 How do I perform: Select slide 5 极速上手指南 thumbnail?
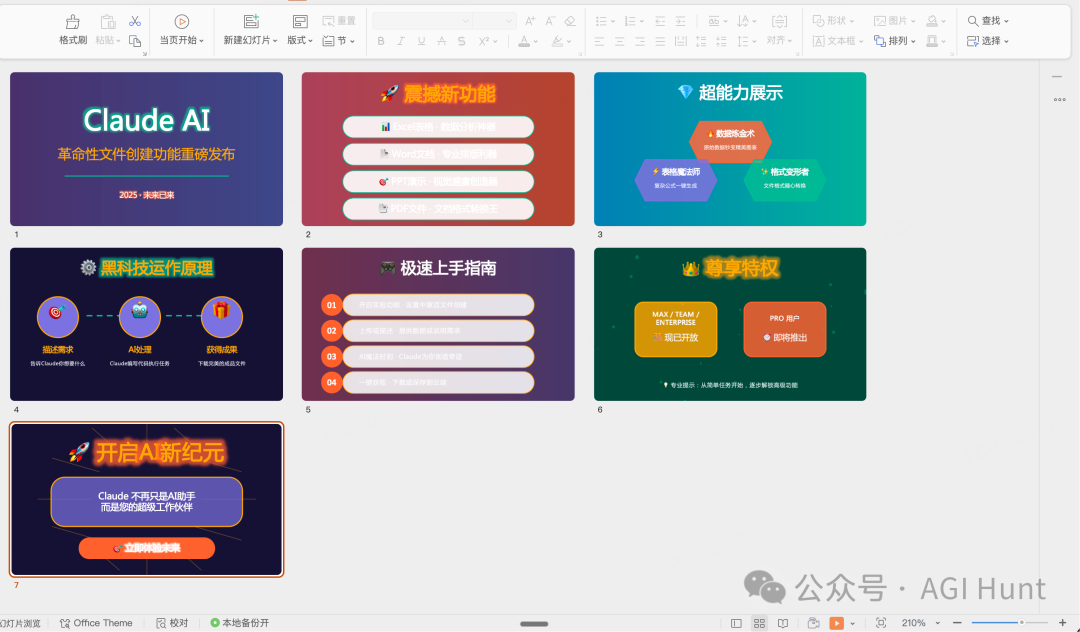[x=438, y=324]
